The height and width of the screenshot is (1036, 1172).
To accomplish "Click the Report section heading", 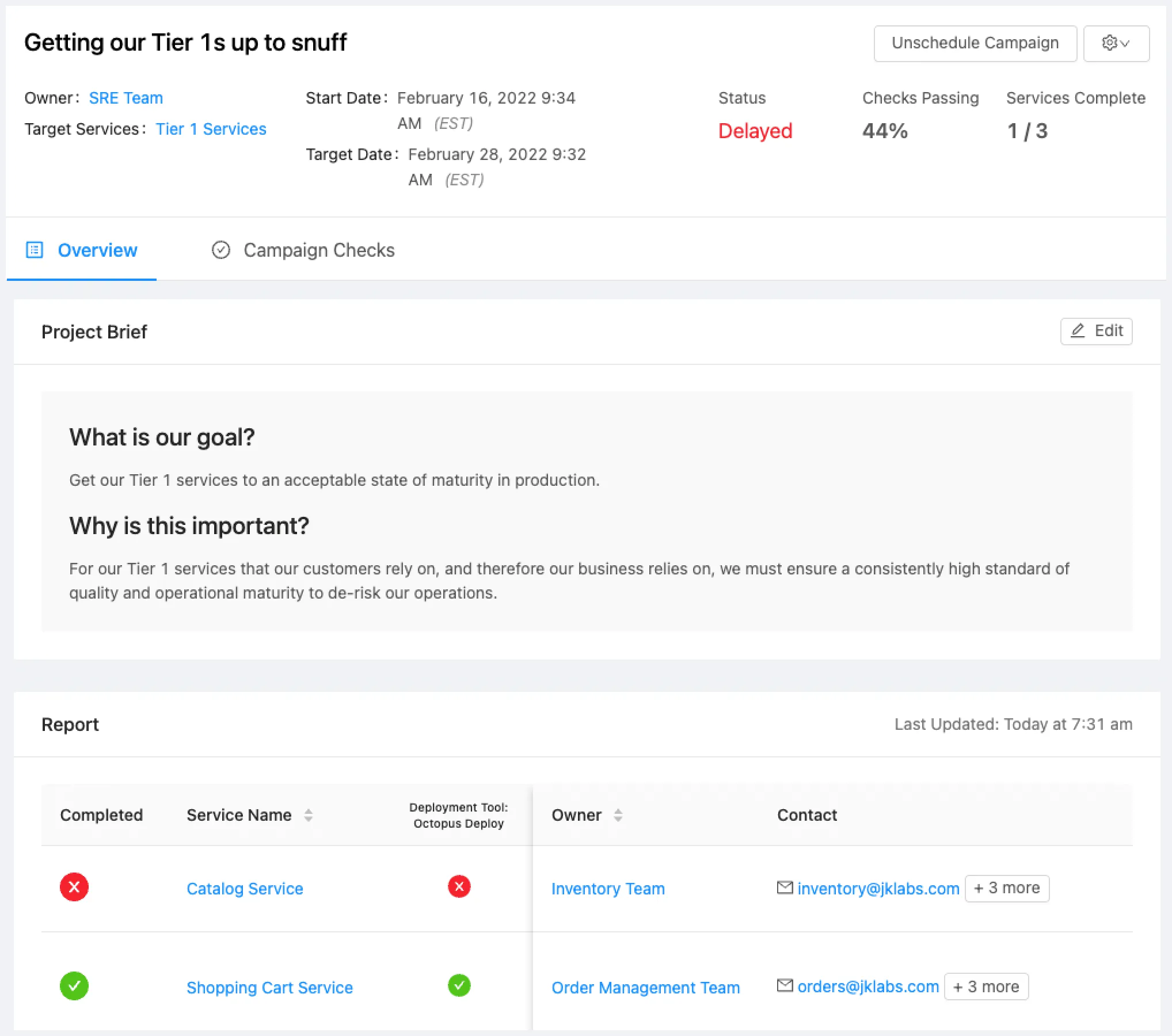I will [x=70, y=724].
